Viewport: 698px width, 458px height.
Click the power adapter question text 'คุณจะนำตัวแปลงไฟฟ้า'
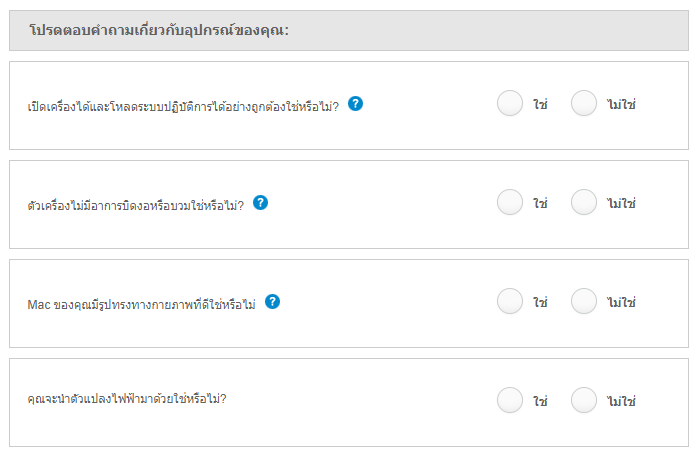click(127, 398)
